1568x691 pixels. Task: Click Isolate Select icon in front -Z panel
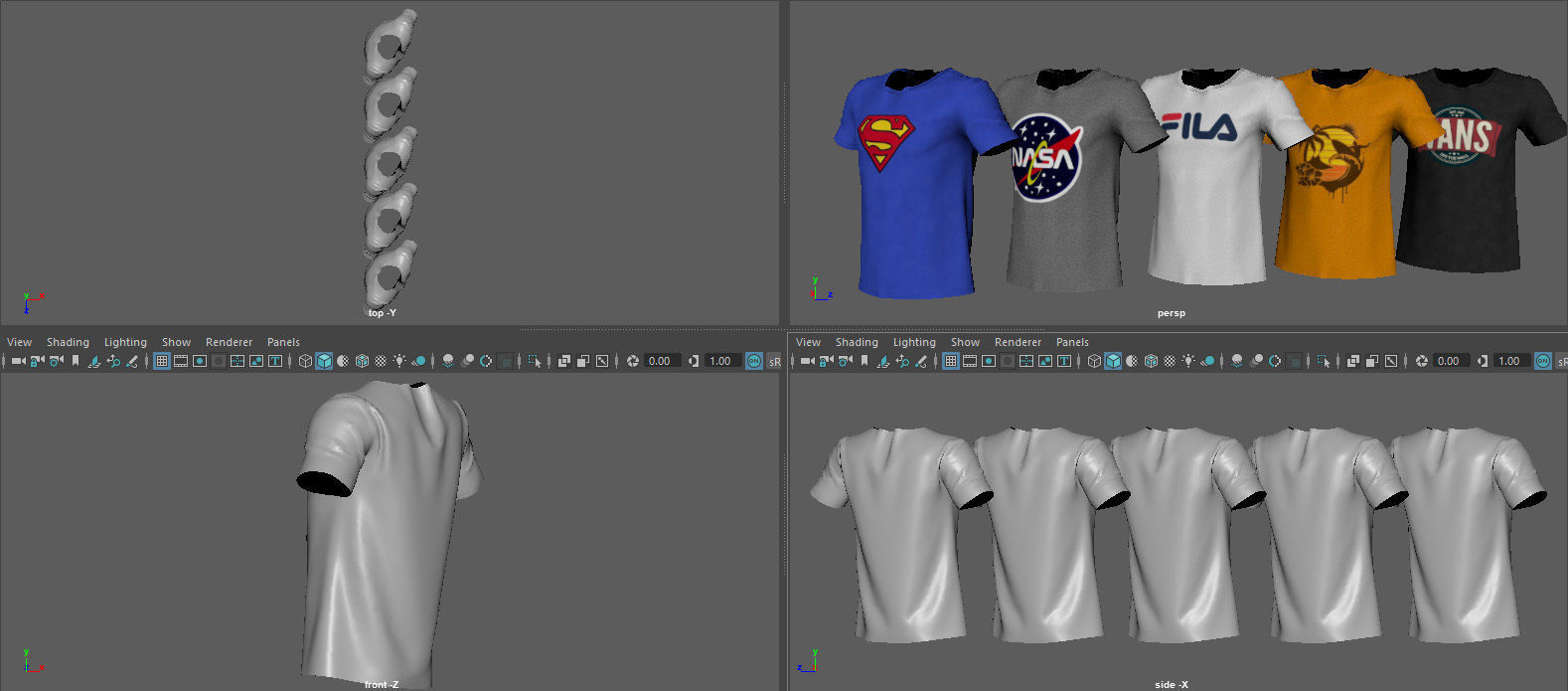(535, 361)
